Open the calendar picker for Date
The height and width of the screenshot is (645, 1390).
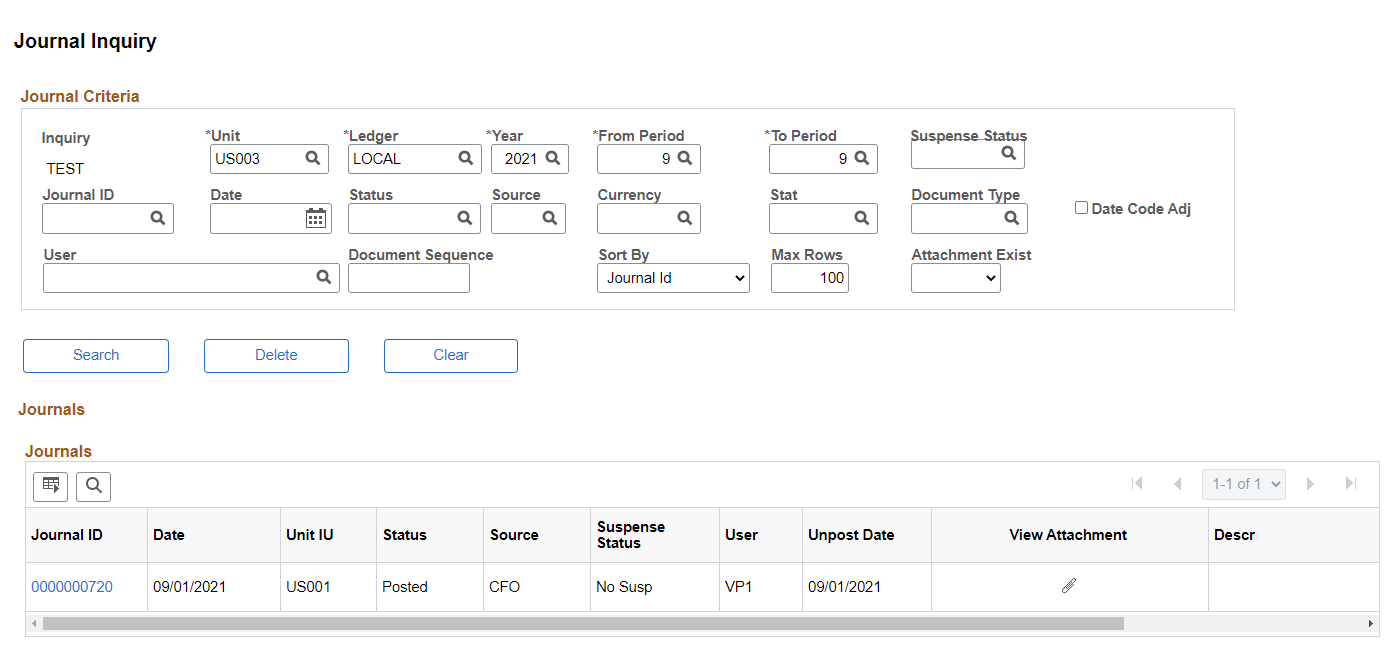[x=316, y=218]
